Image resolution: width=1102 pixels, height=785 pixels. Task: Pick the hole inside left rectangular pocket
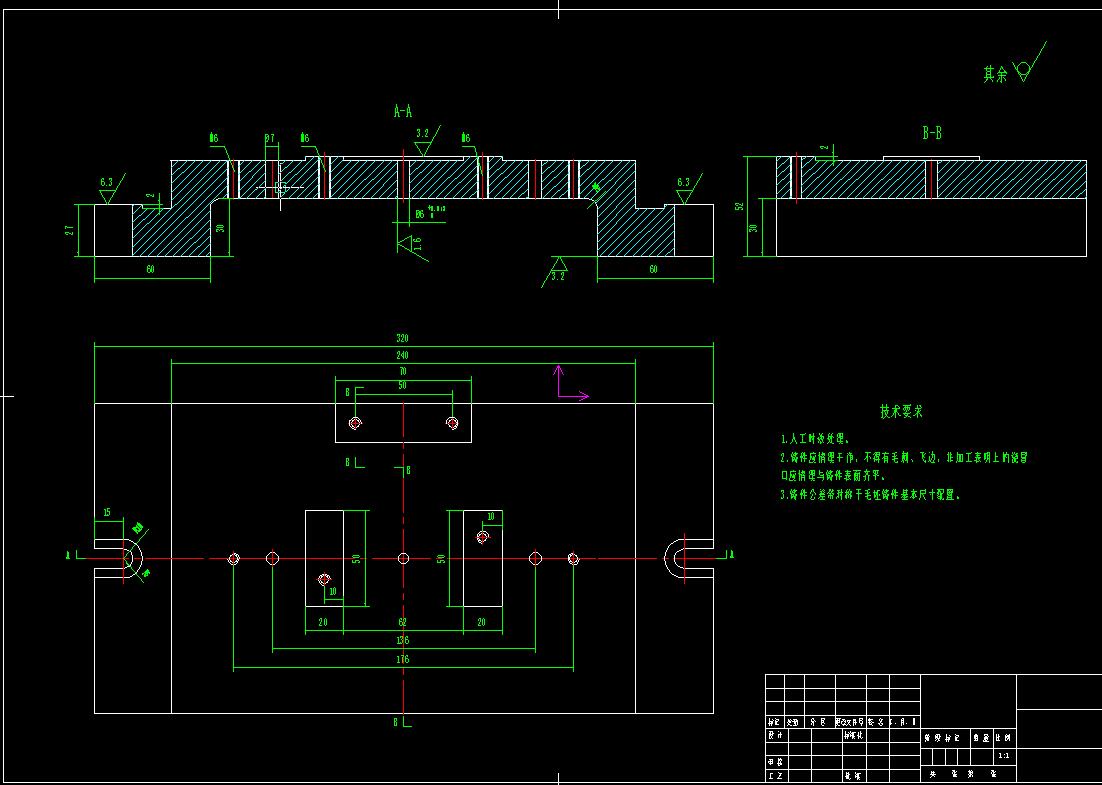tap(324, 580)
